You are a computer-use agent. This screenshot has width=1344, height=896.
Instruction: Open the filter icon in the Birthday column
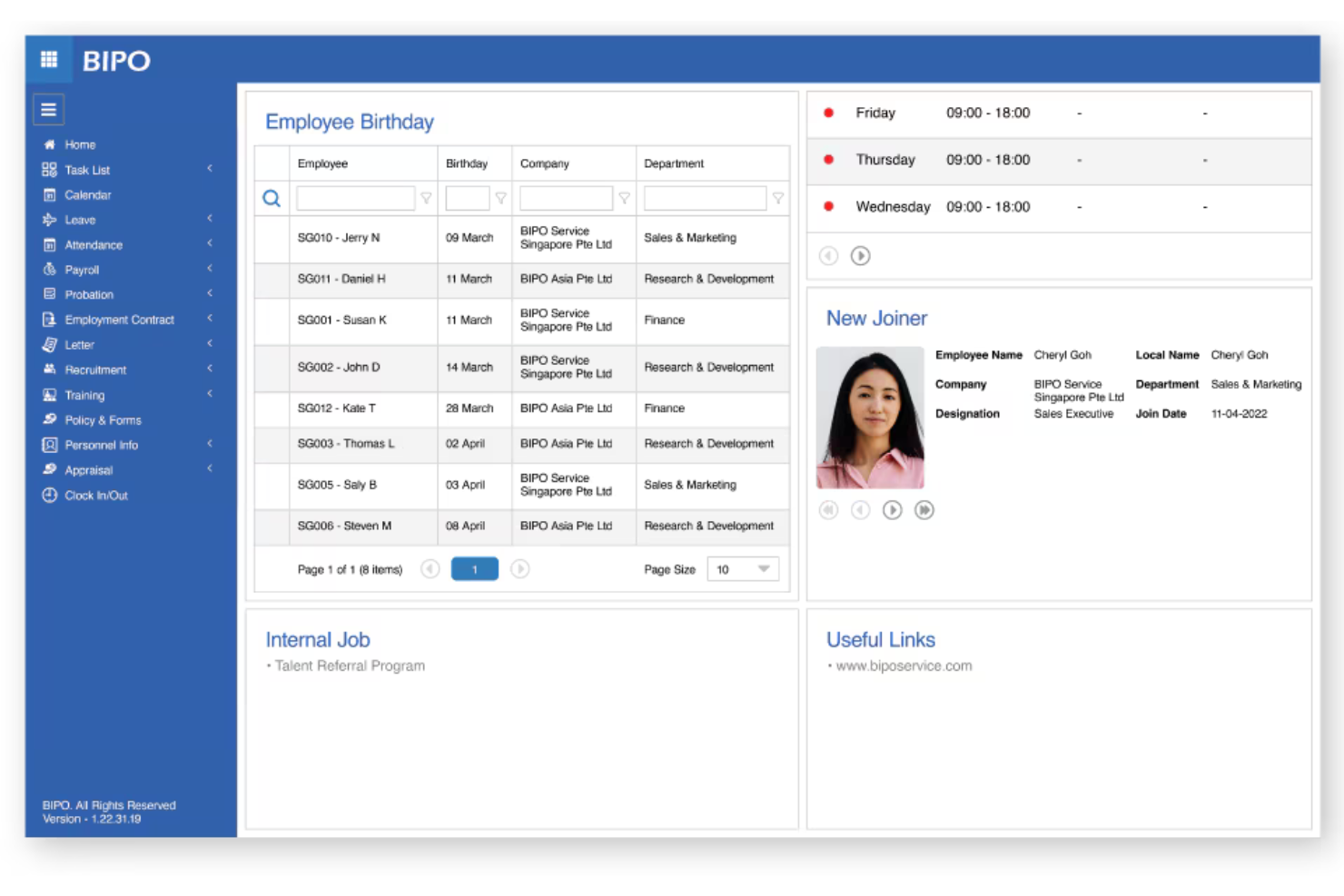click(503, 198)
